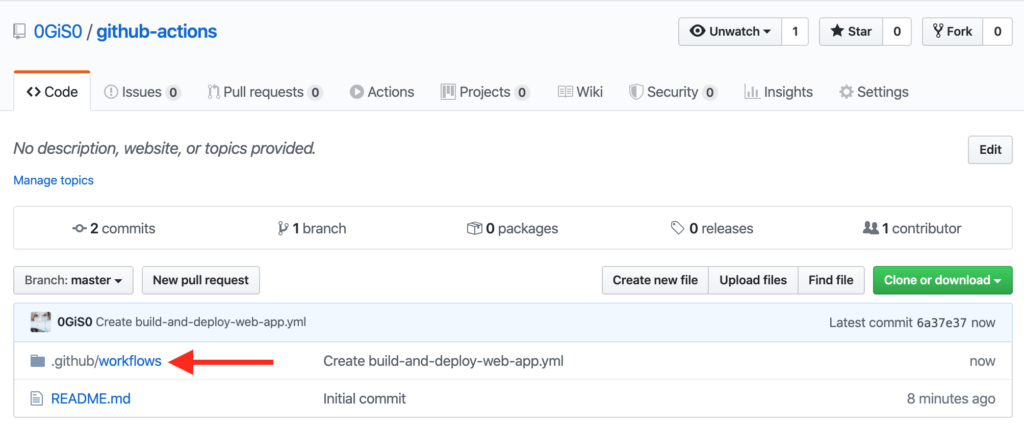Click the watchers count 1
The height and width of the screenshot is (429, 1024).
(795, 31)
